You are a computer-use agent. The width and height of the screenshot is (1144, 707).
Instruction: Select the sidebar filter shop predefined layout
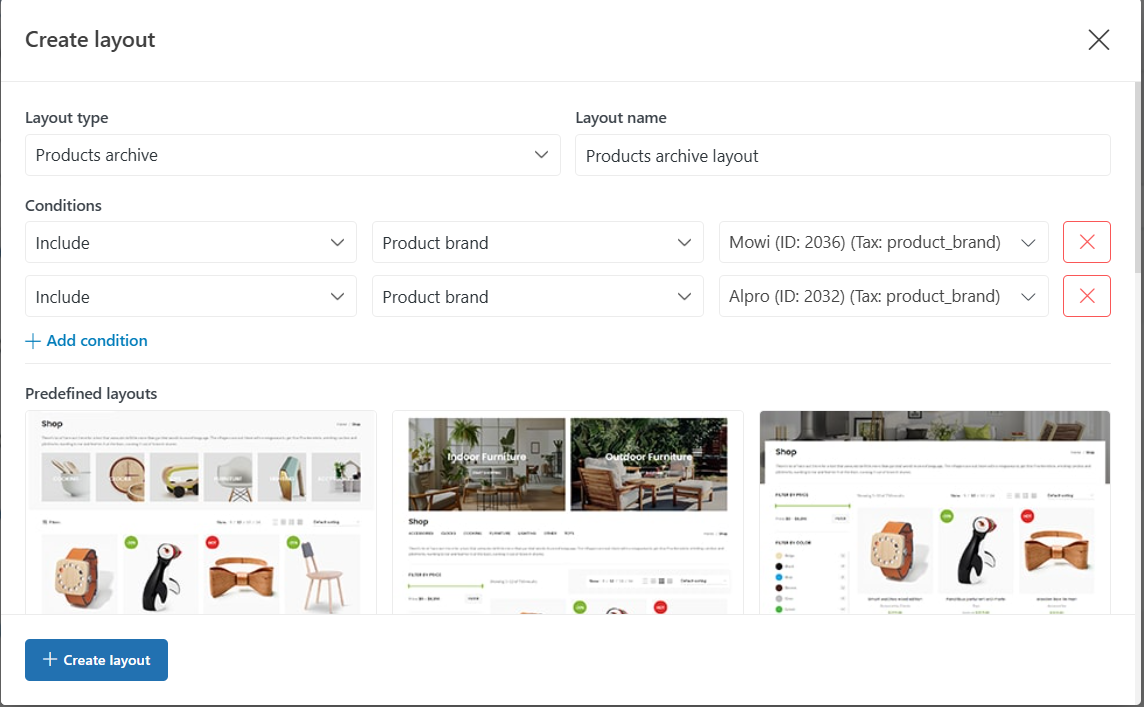pos(935,512)
